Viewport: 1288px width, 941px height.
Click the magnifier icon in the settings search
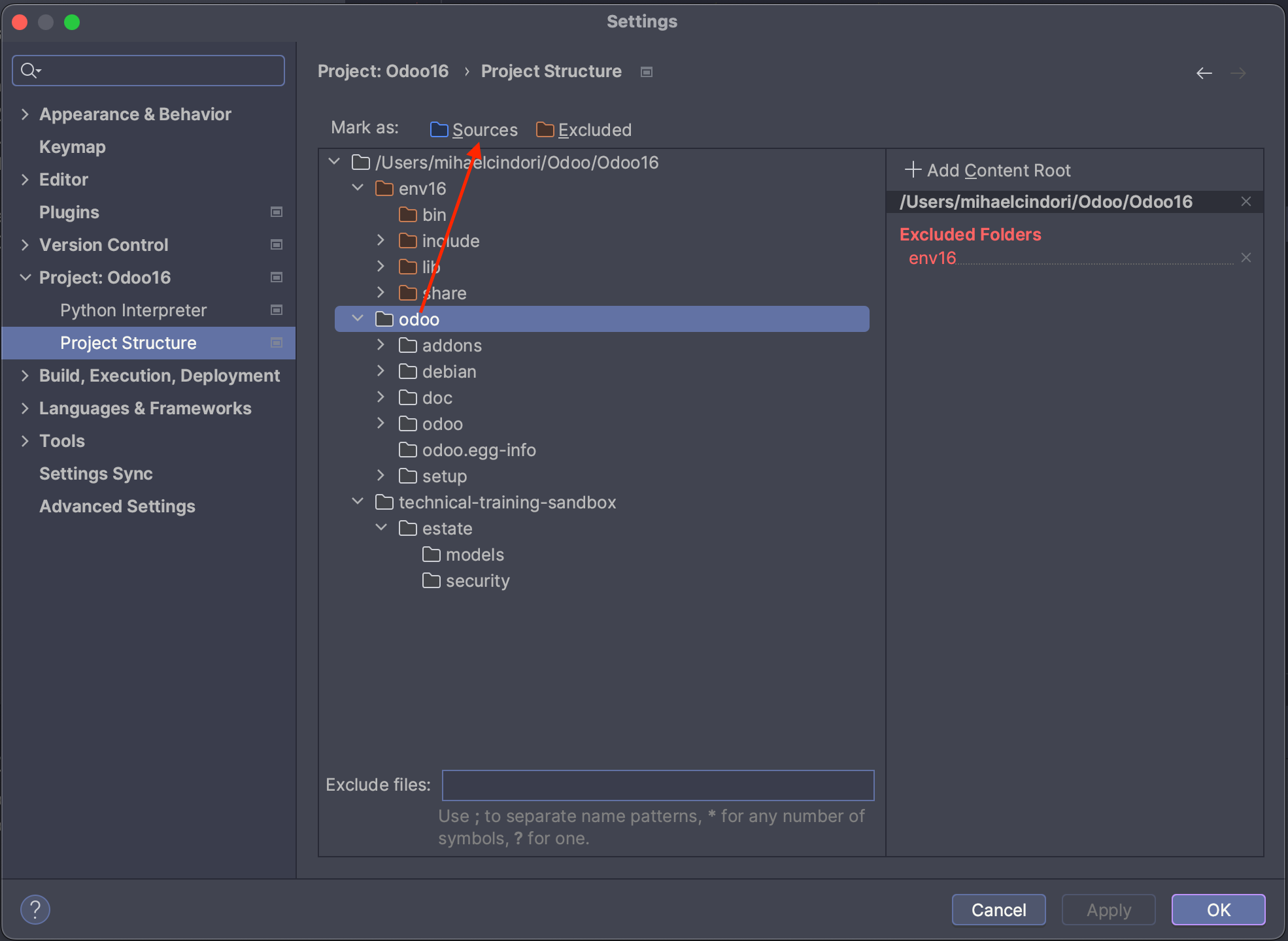tap(30, 70)
